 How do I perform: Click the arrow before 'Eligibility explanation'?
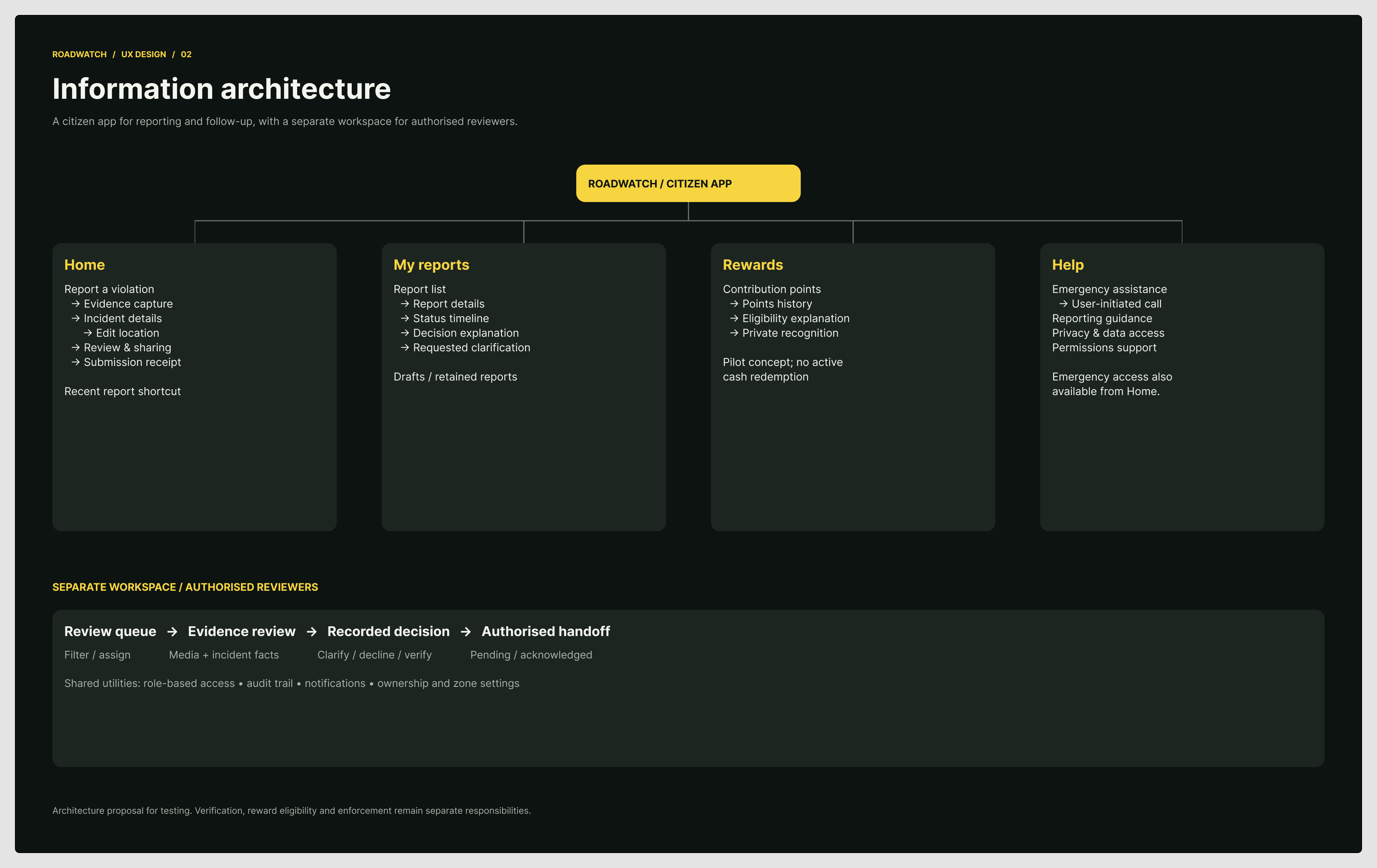tap(734, 318)
